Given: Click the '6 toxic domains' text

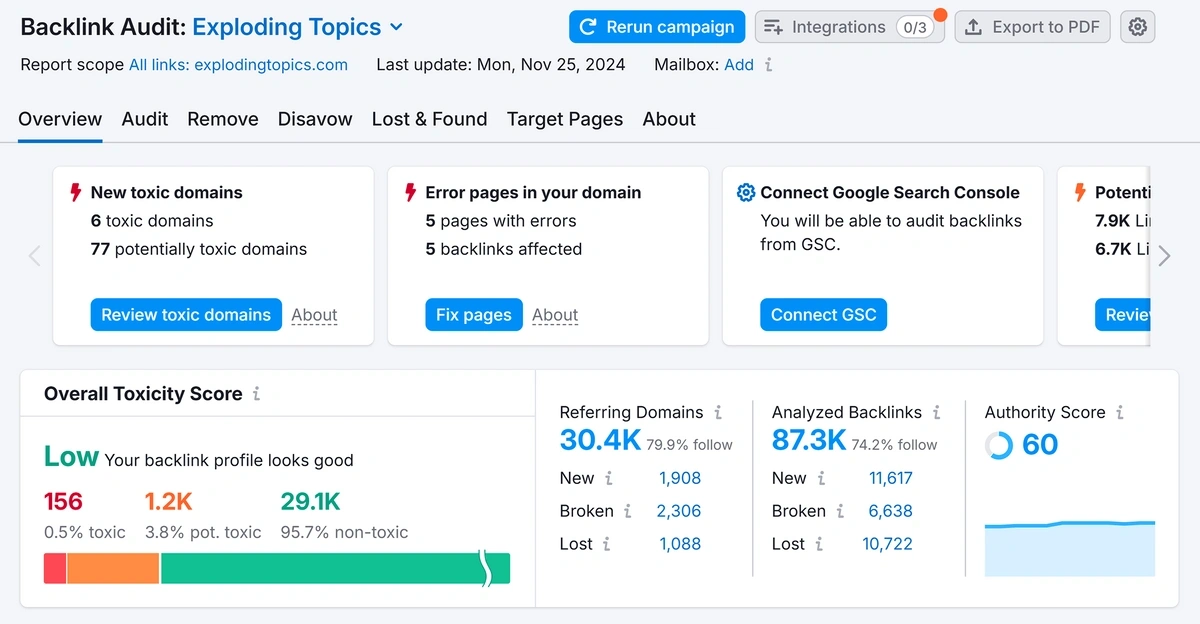Looking at the screenshot, I should pos(152,221).
